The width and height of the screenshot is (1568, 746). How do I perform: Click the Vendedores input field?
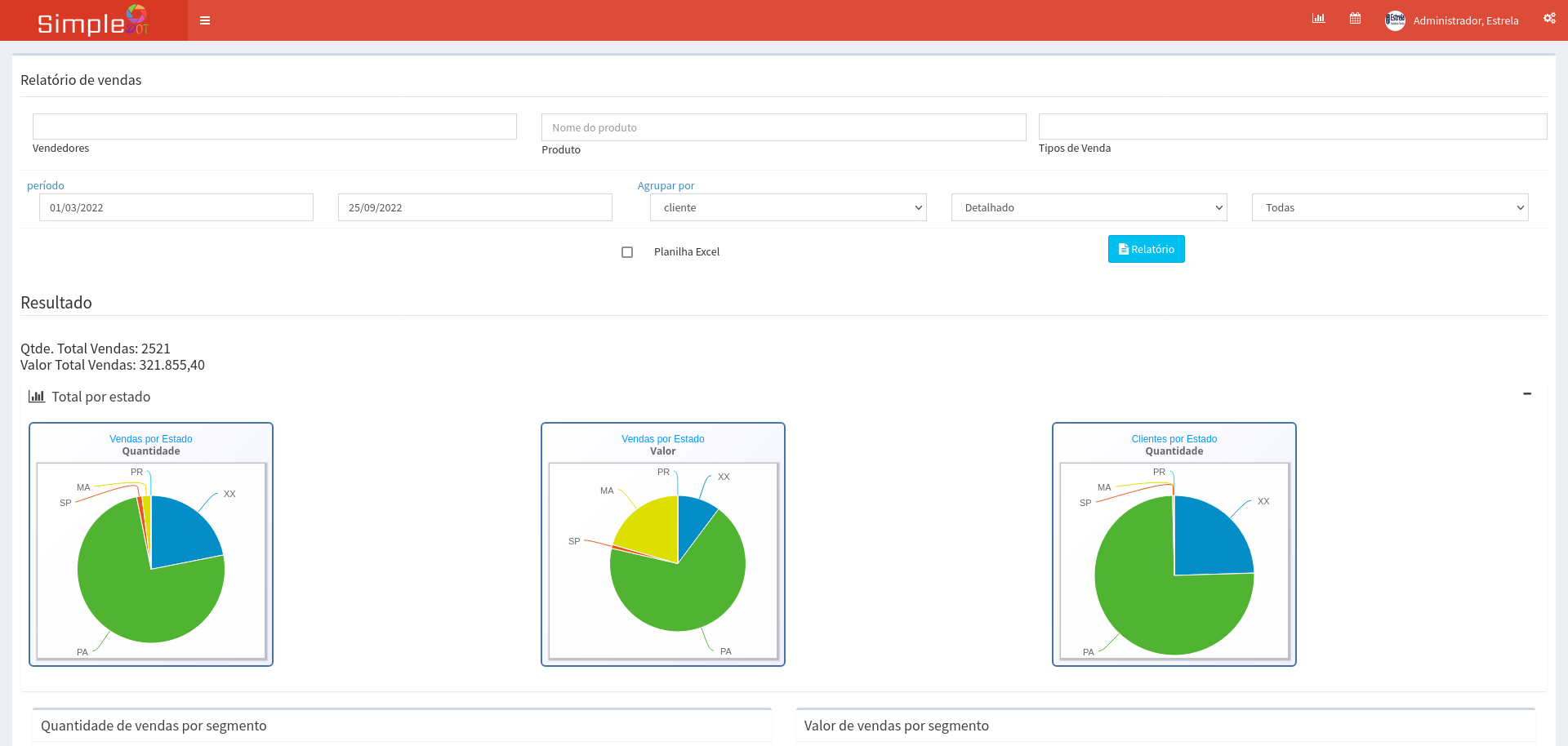(274, 127)
